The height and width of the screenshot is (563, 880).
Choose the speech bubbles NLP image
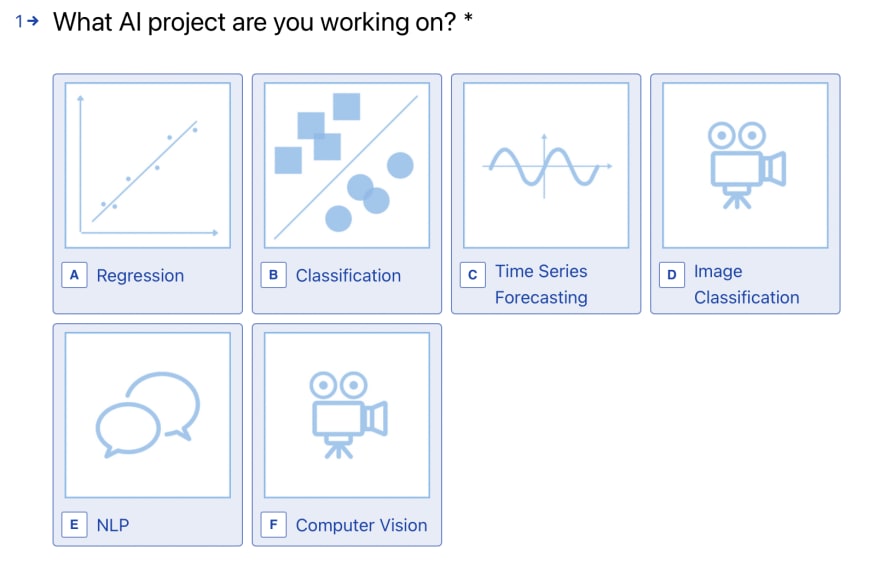click(x=148, y=415)
